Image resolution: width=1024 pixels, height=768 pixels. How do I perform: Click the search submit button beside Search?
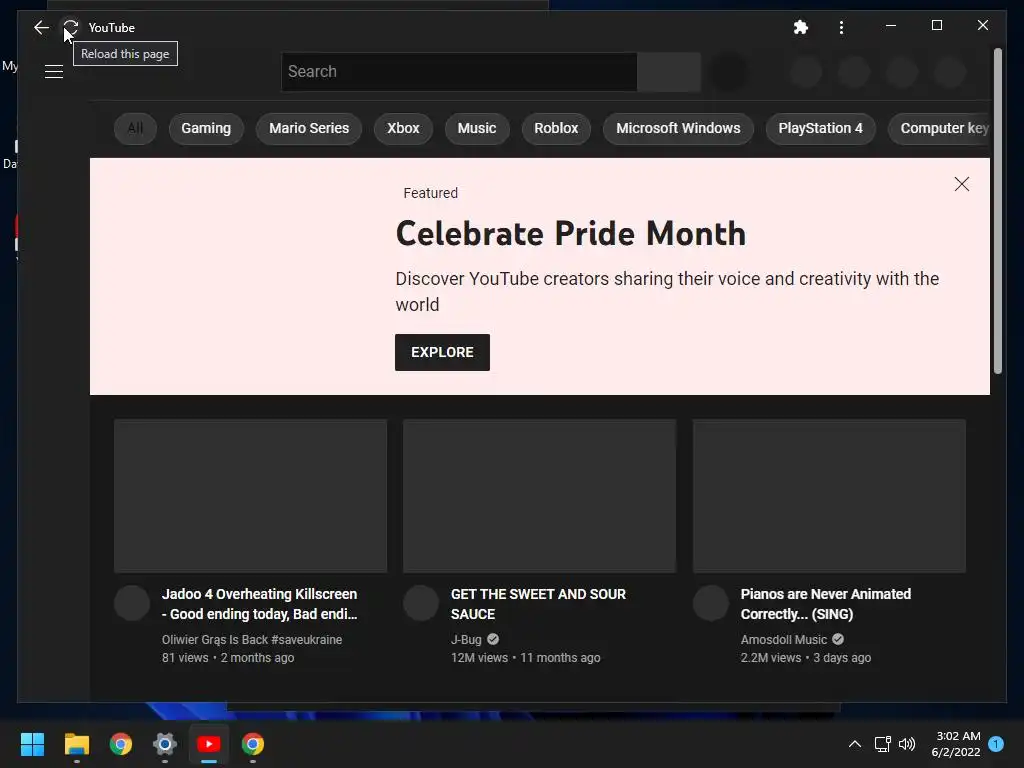[x=669, y=72]
